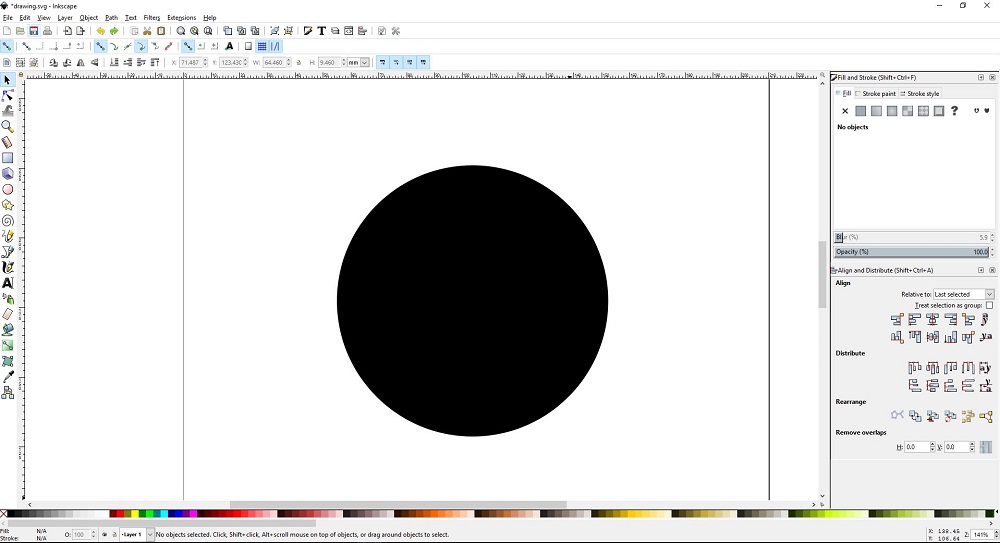This screenshot has height=543, width=1000.
Task: Click the Redo arrow icon
Action: coord(114,31)
